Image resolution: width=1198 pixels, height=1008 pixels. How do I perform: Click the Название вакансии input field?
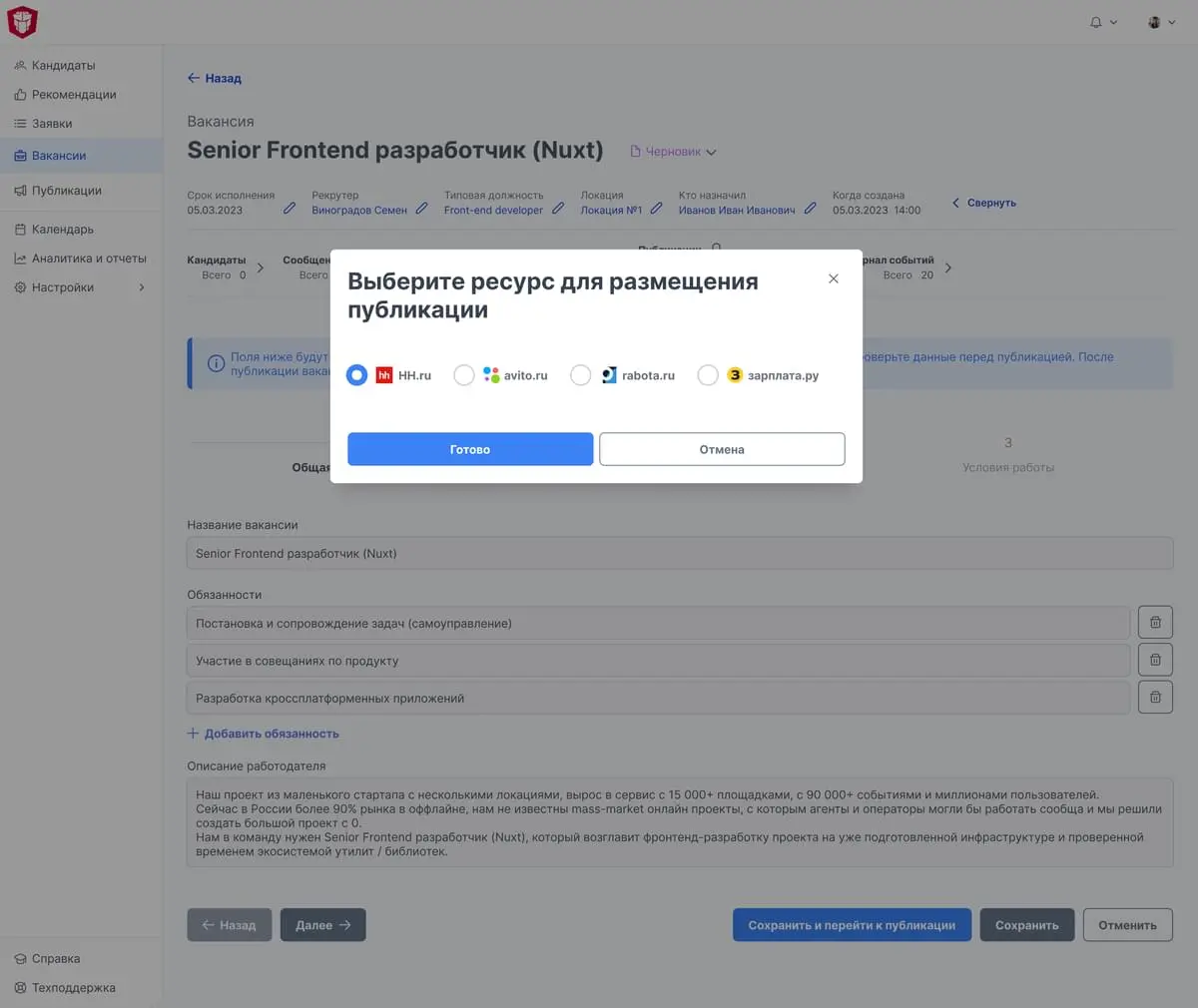(x=679, y=552)
